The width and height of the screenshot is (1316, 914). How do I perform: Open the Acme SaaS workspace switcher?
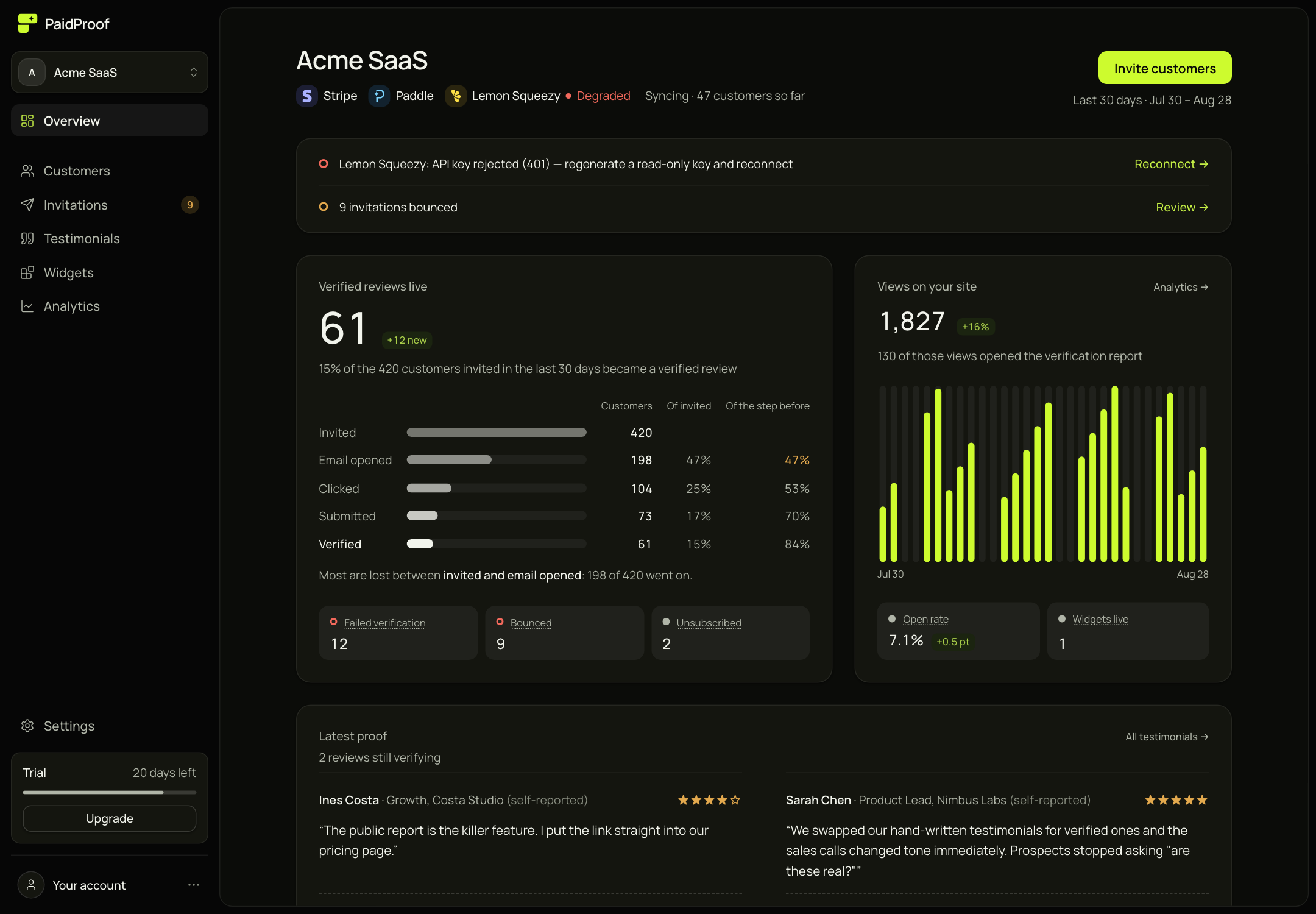coord(110,73)
